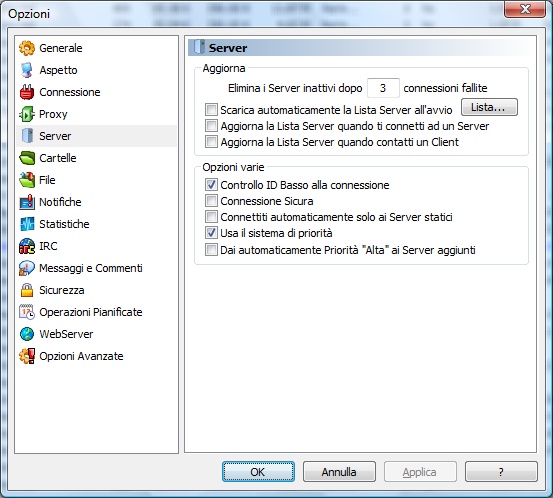
Task: Select the green Cartelle folder icon
Action: click(27, 158)
